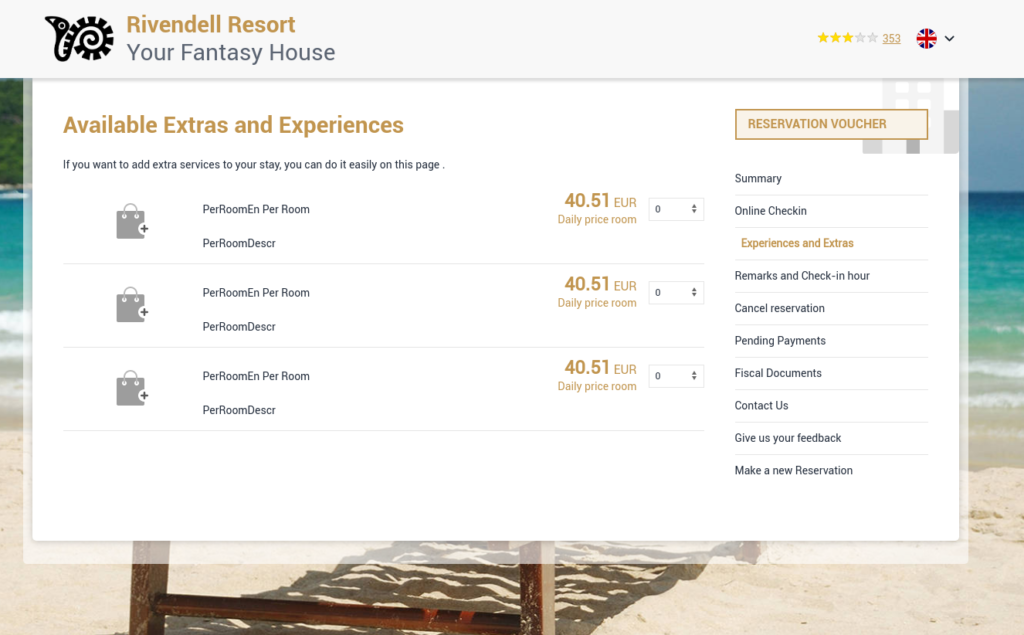Open quantity dropdown for the first extra
This screenshot has width=1024, height=635.
coord(676,209)
